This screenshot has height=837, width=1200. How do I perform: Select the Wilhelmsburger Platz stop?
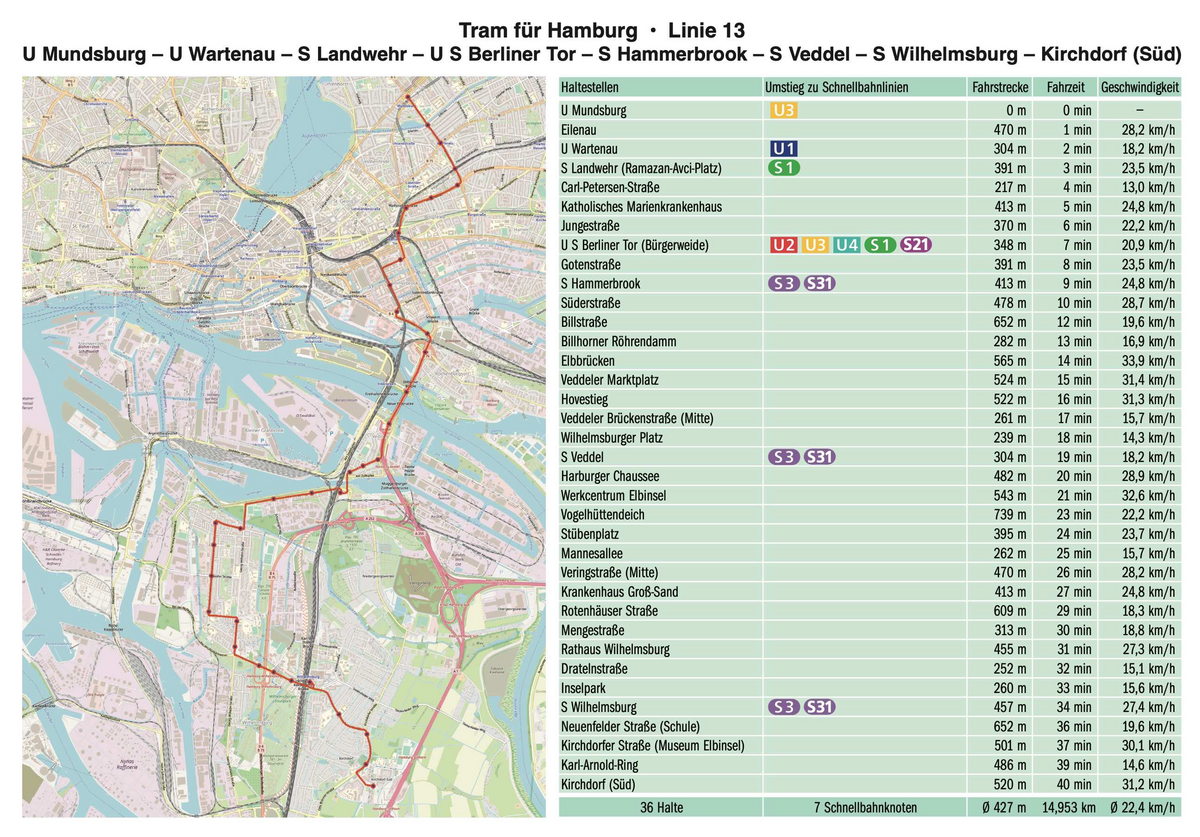point(611,438)
